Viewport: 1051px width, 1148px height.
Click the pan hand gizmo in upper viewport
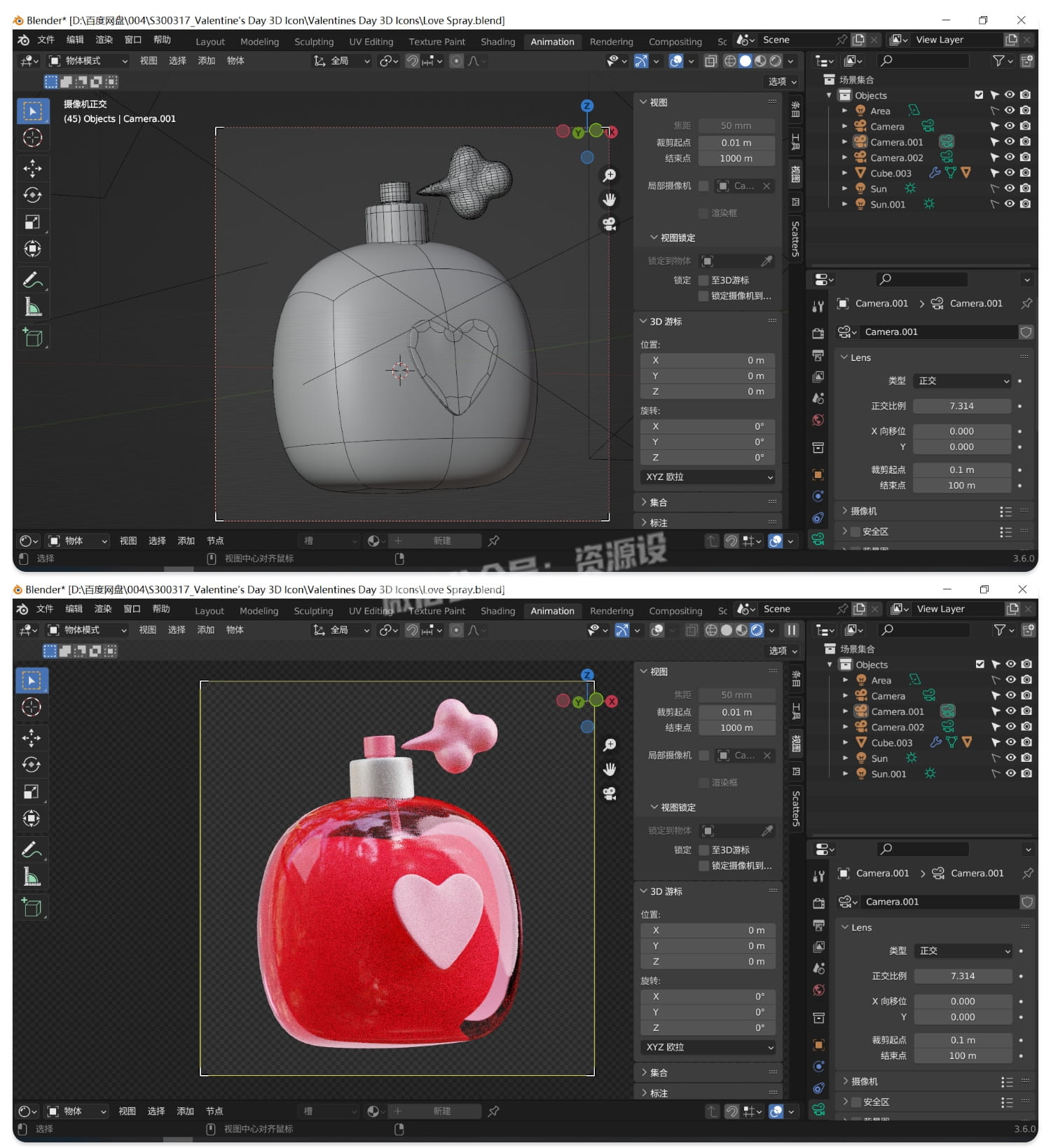coord(610,200)
